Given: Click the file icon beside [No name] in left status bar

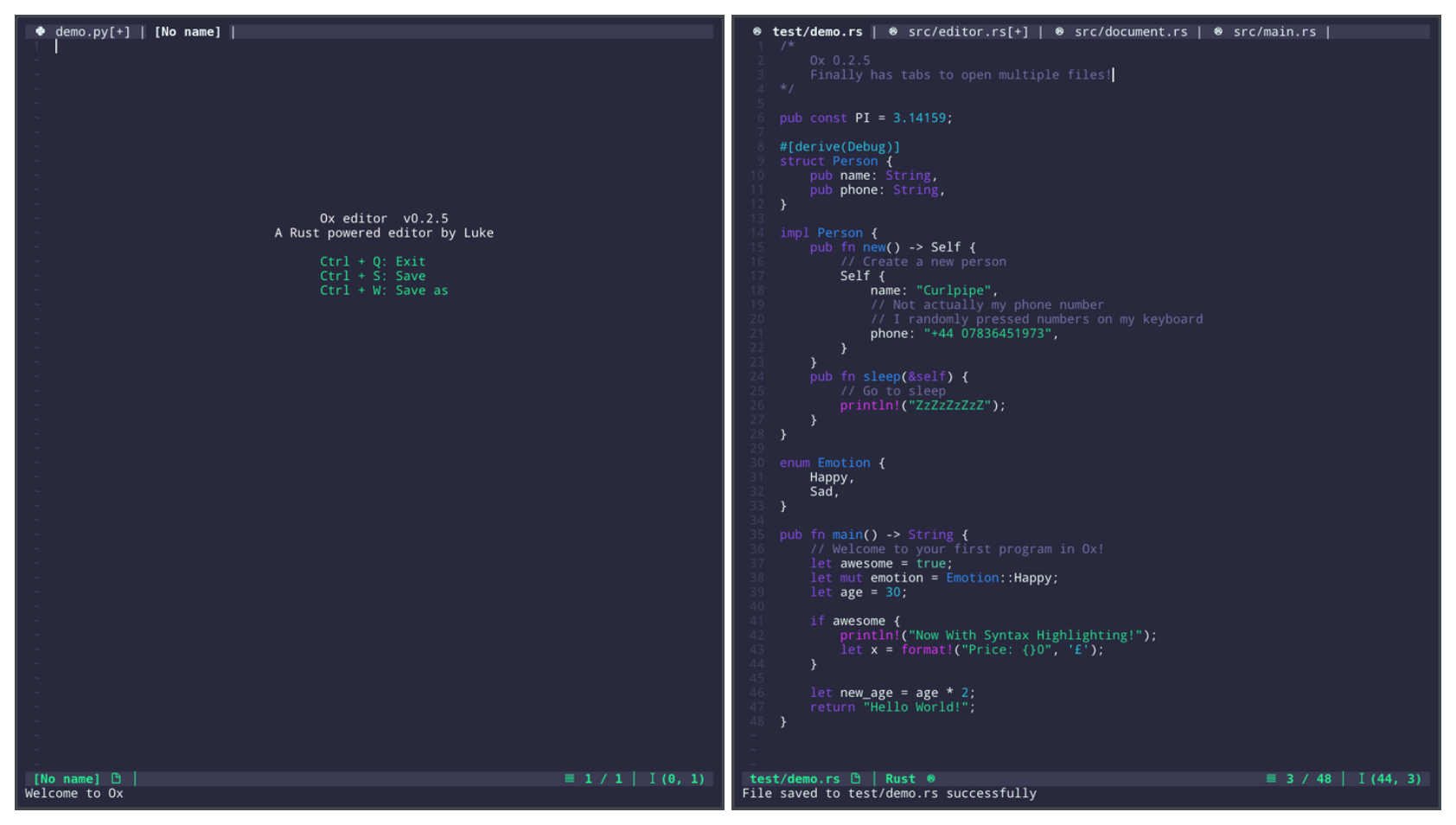Looking at the screenshot, I should click(116, 778).
